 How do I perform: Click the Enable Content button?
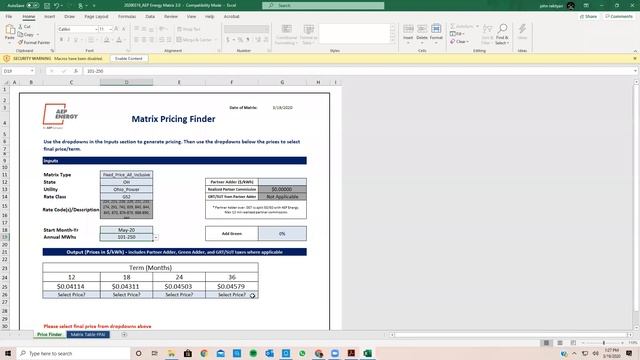tap(129, 59)
